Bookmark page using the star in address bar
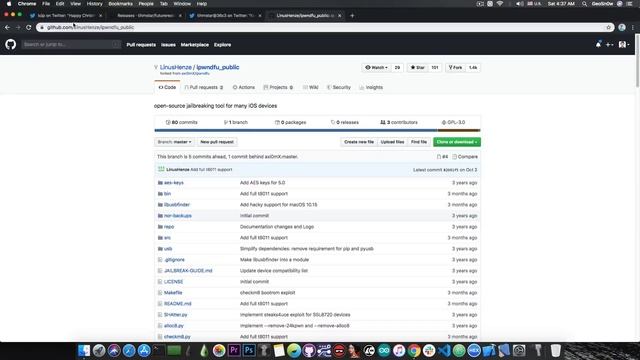Viewport: 640px width, 360px height. tap(608, 27)
